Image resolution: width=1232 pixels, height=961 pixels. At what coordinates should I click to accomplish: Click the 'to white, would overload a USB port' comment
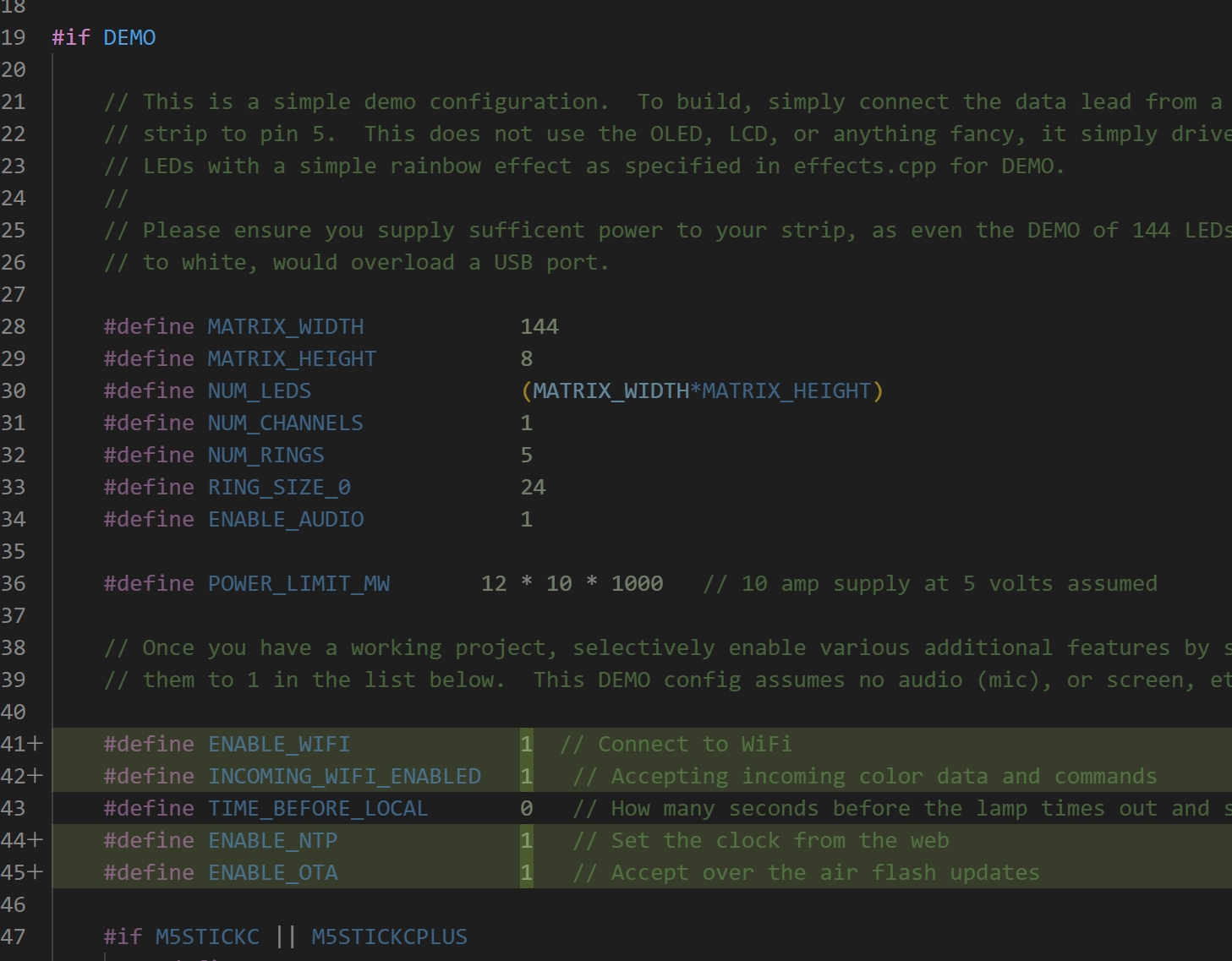(356, 263)
